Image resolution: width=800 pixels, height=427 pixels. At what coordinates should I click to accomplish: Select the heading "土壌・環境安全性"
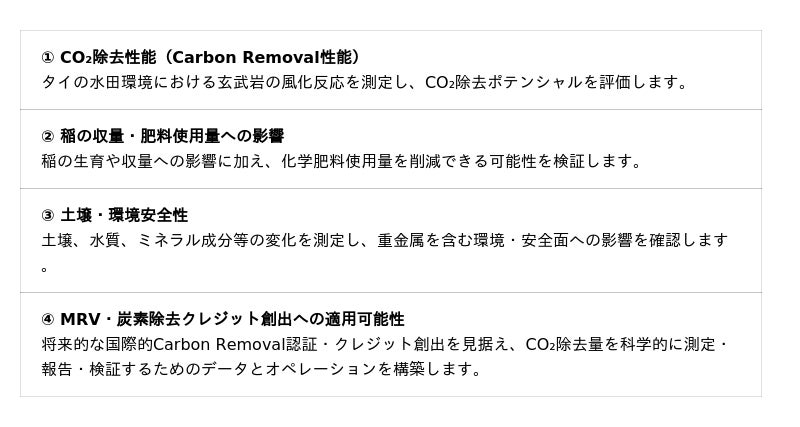click(124, 215)
